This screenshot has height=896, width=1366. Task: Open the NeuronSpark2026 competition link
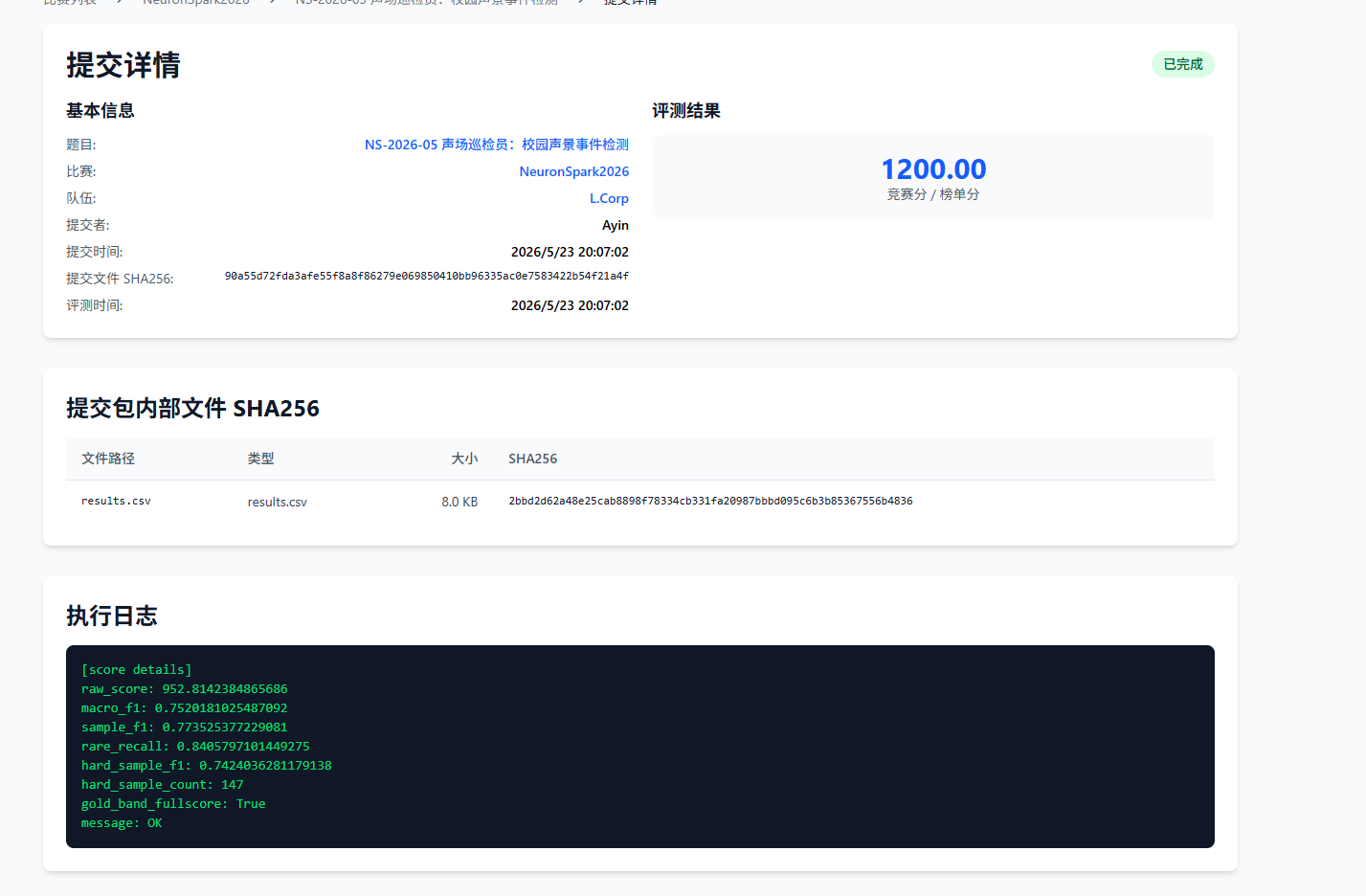tap(574, 171)
